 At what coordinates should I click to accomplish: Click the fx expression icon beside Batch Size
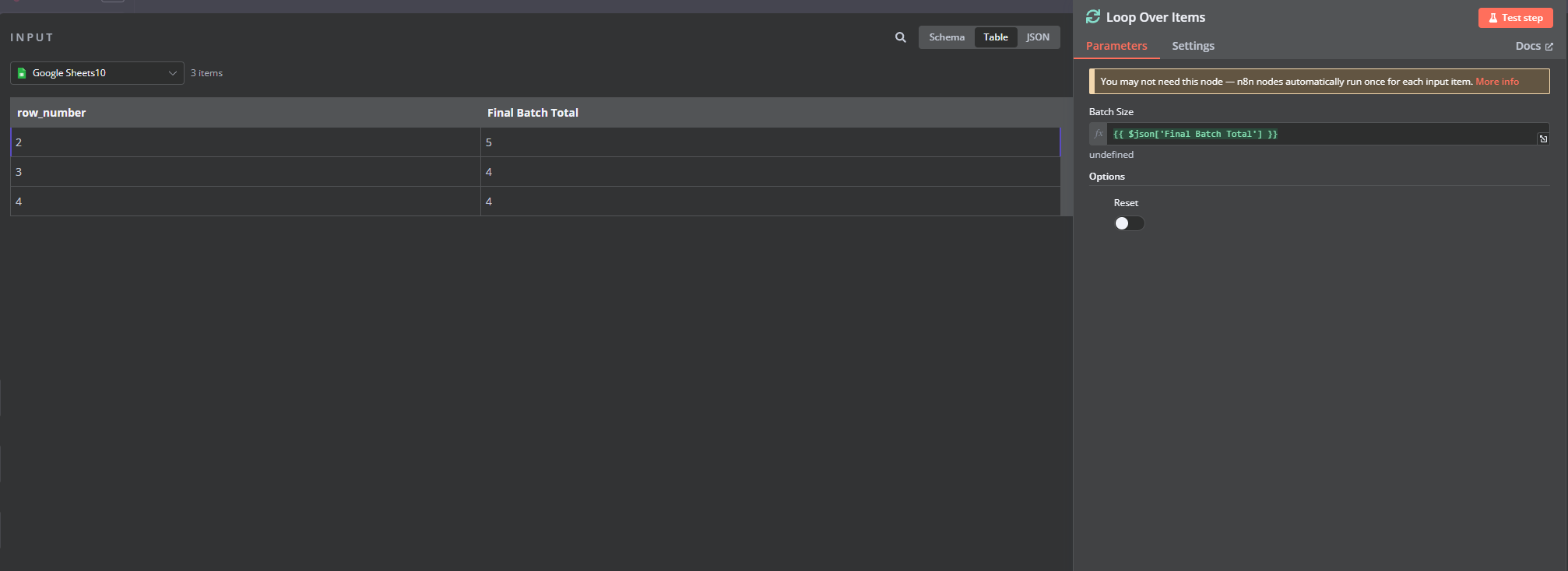[1099, 134]
